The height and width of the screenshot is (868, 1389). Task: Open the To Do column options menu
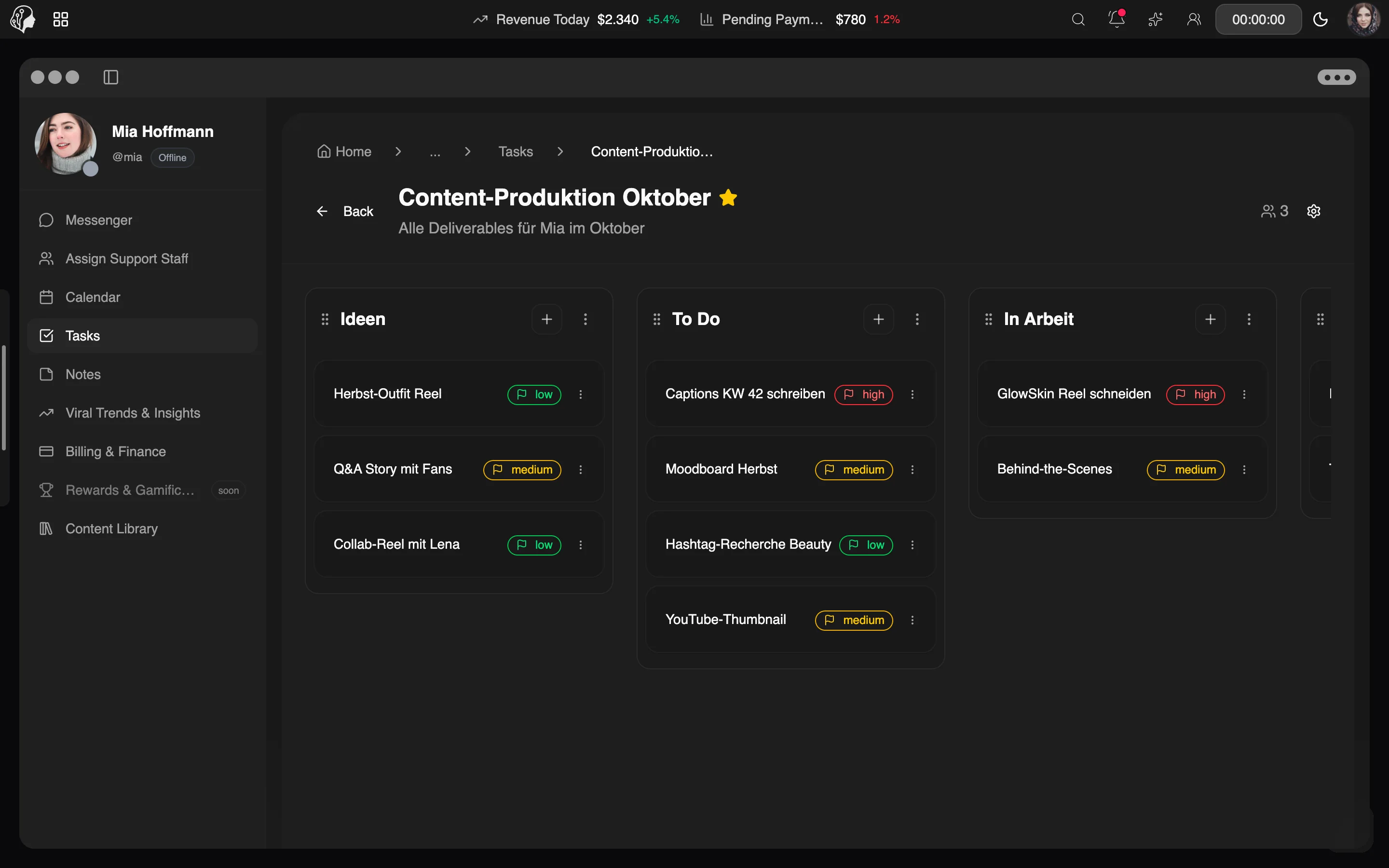point(917,319)
